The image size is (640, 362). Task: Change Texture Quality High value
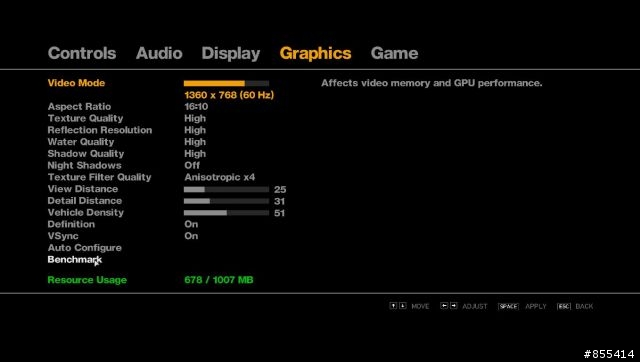pyautogui.click(x=195, y=118)
